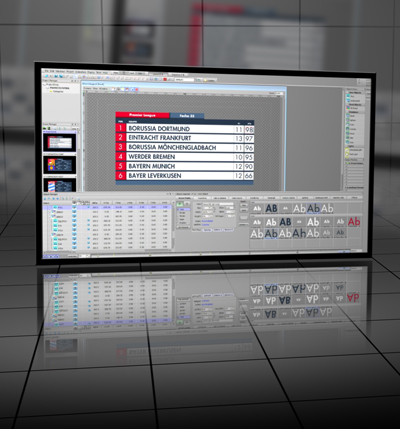Open the File menu

tap(47, 71)
